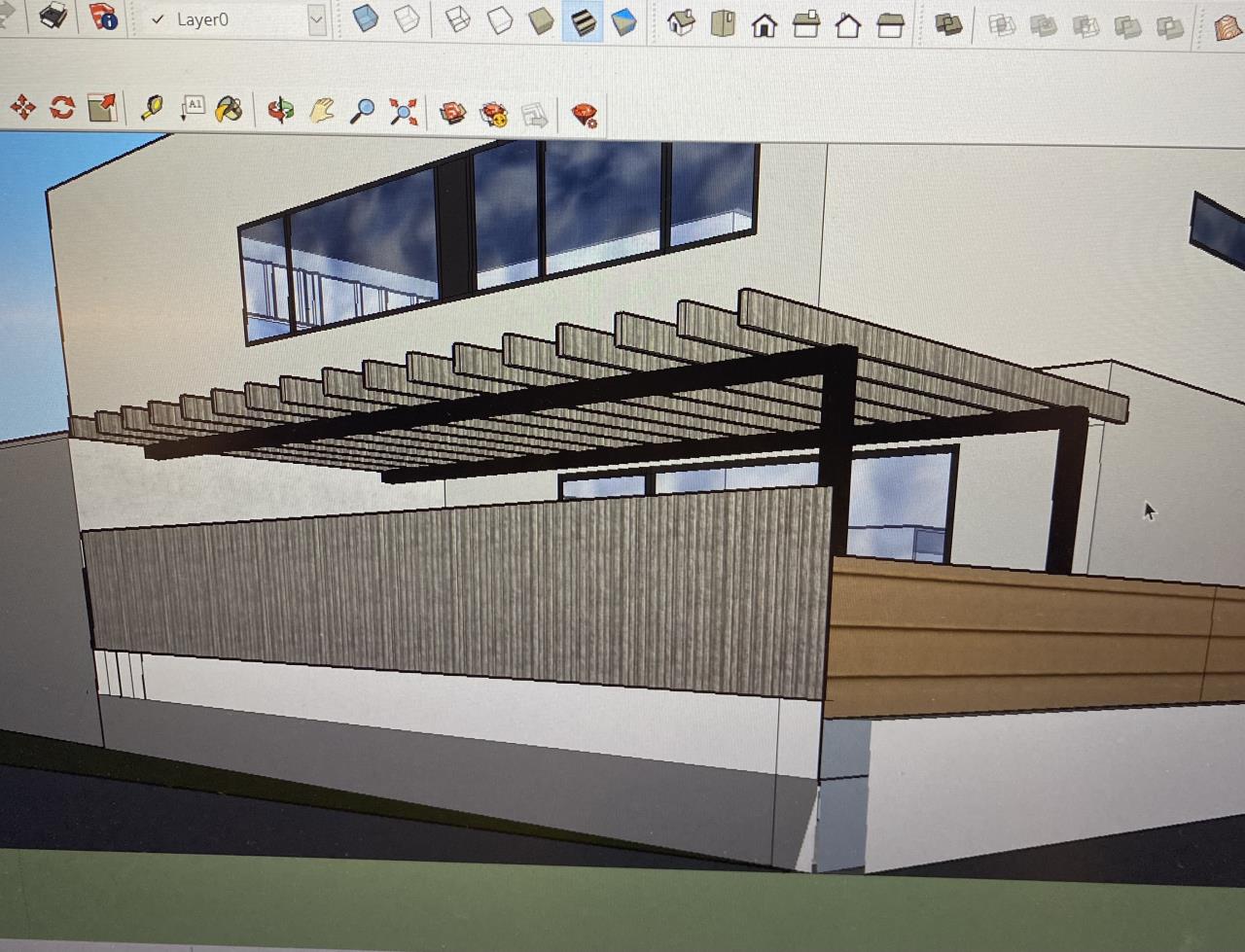
Task: Open Model Info from the toolbar
Action: [x=103, y=18]
